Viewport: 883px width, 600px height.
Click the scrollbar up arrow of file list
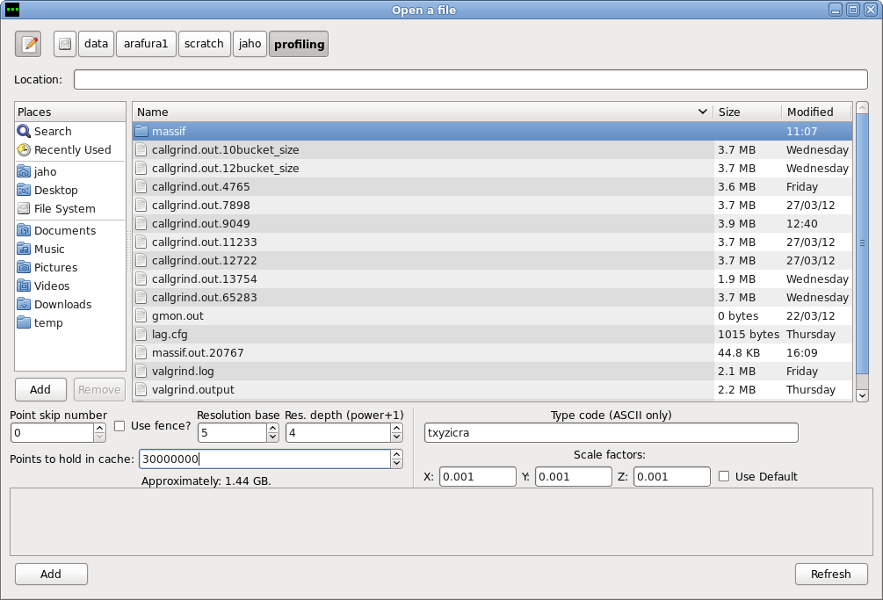pos(862,108)
